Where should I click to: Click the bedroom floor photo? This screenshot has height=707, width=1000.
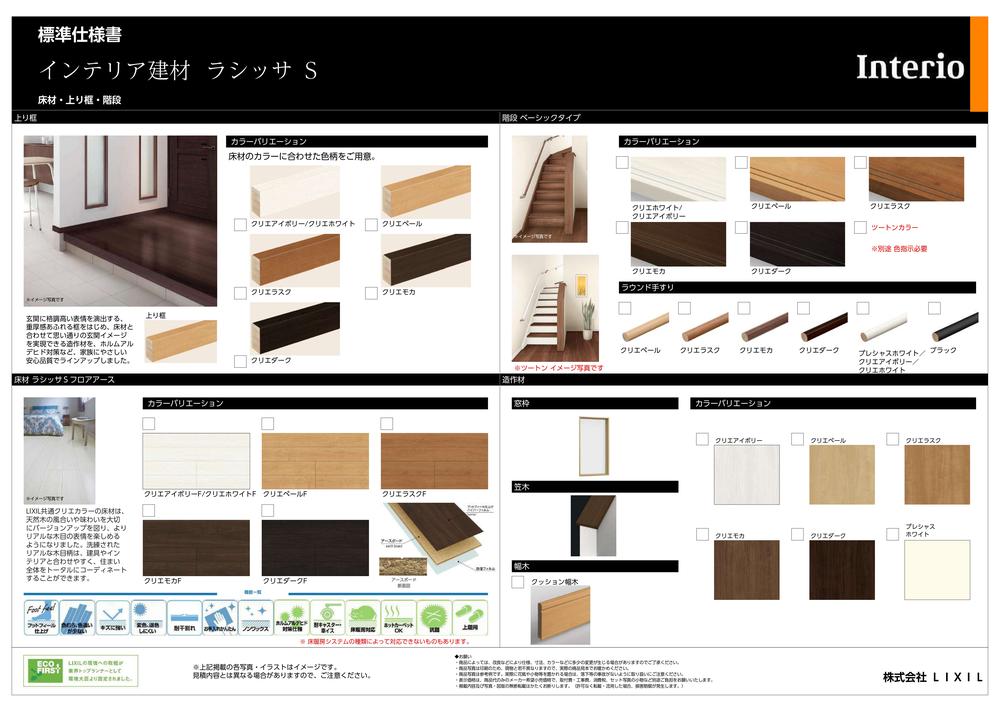pos(59,451)
